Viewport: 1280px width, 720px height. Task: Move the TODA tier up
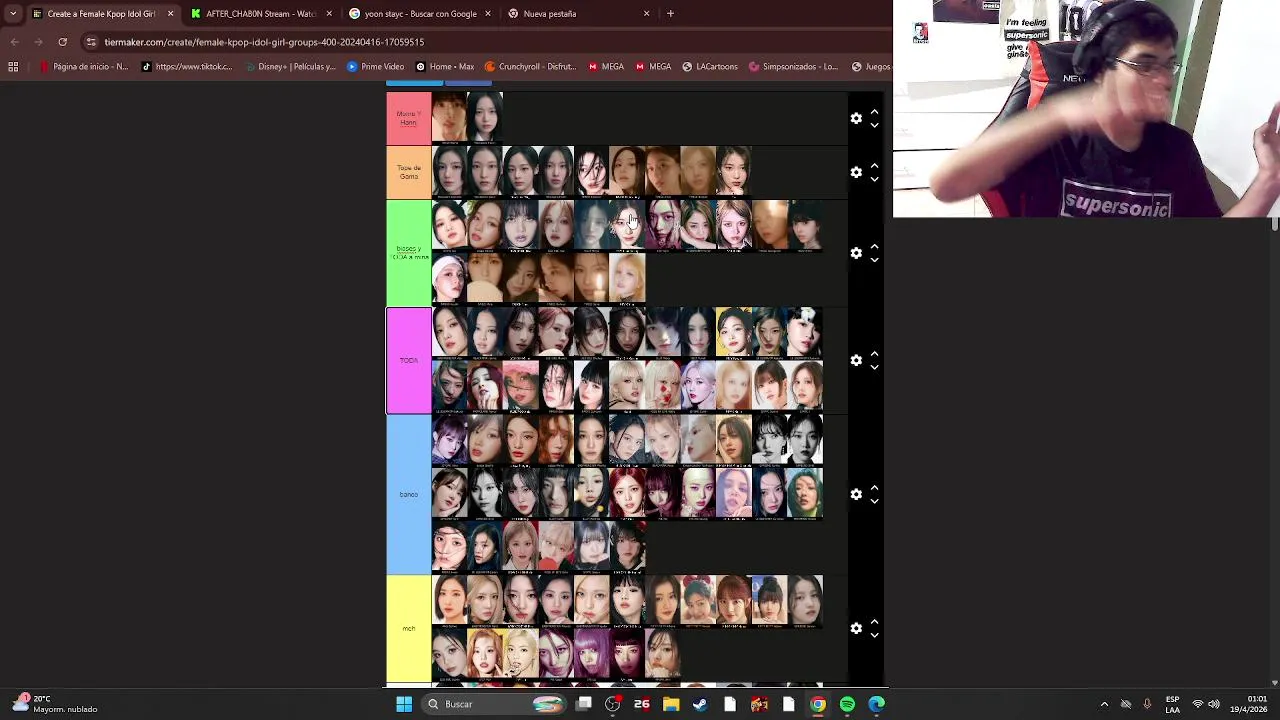874,353
